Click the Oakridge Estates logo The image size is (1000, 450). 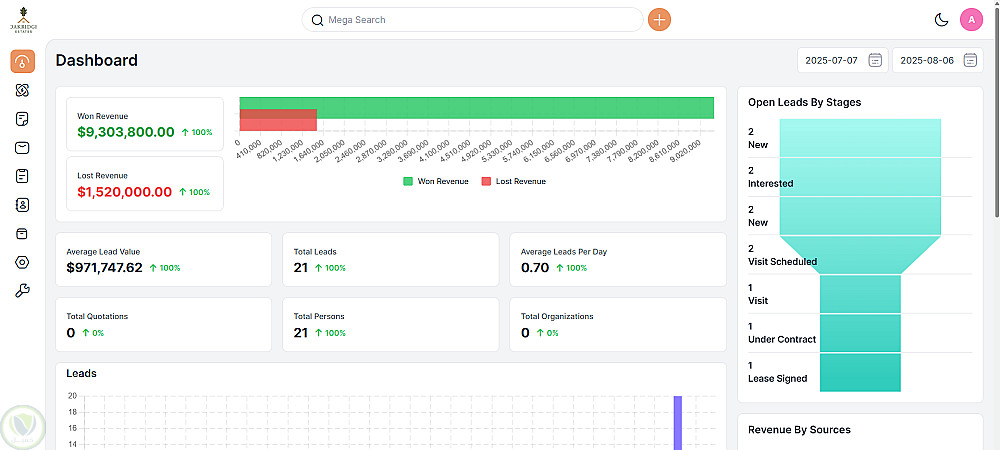(23, 20)
